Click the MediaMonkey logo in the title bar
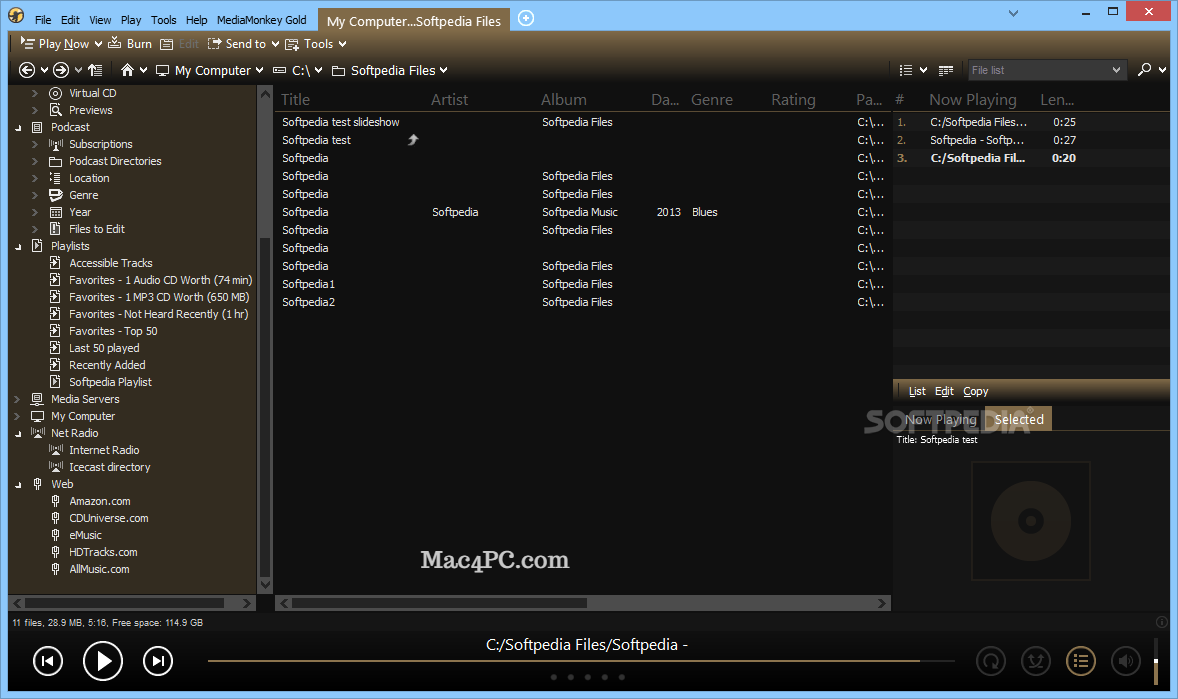 [x=16, y=16]
